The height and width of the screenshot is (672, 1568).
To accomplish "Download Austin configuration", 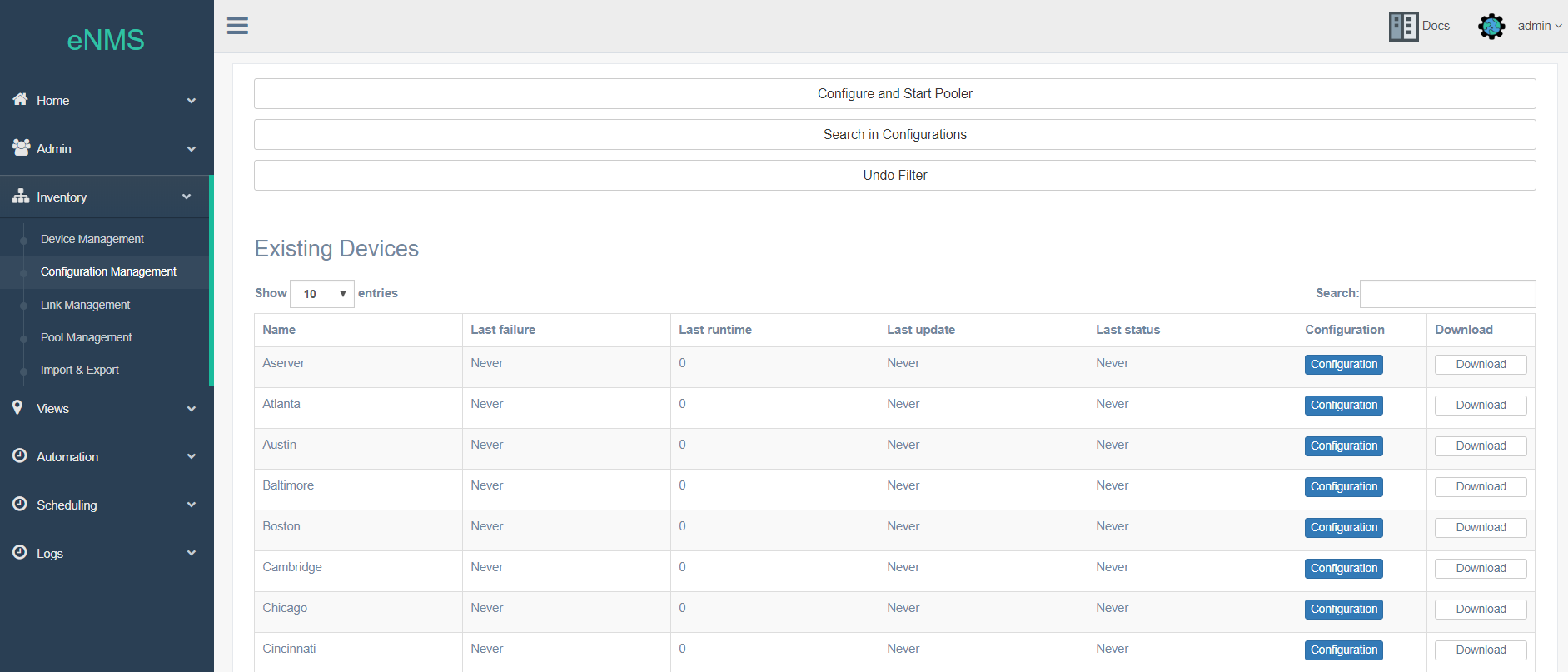I will pos(1481,446).
